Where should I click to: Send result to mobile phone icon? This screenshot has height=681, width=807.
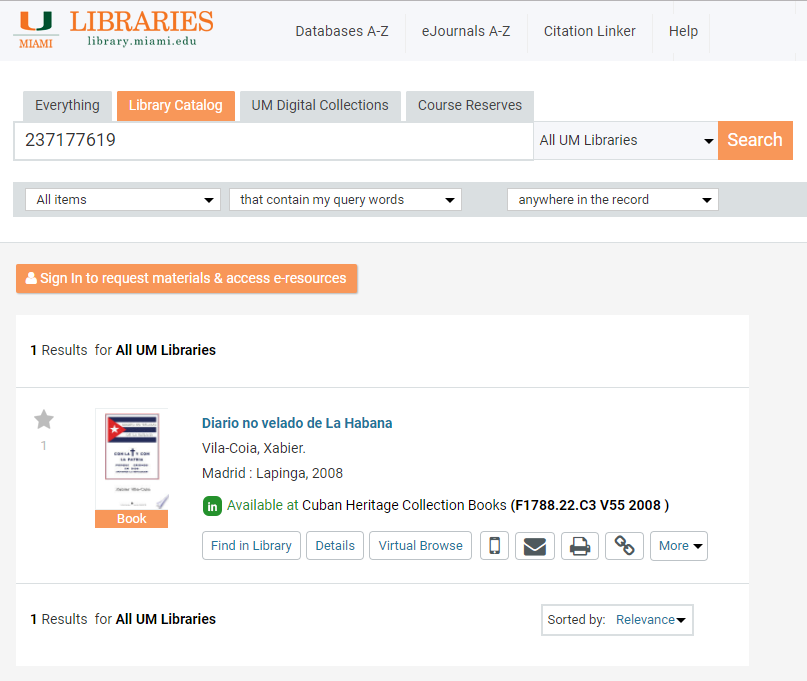click(494, 546)
